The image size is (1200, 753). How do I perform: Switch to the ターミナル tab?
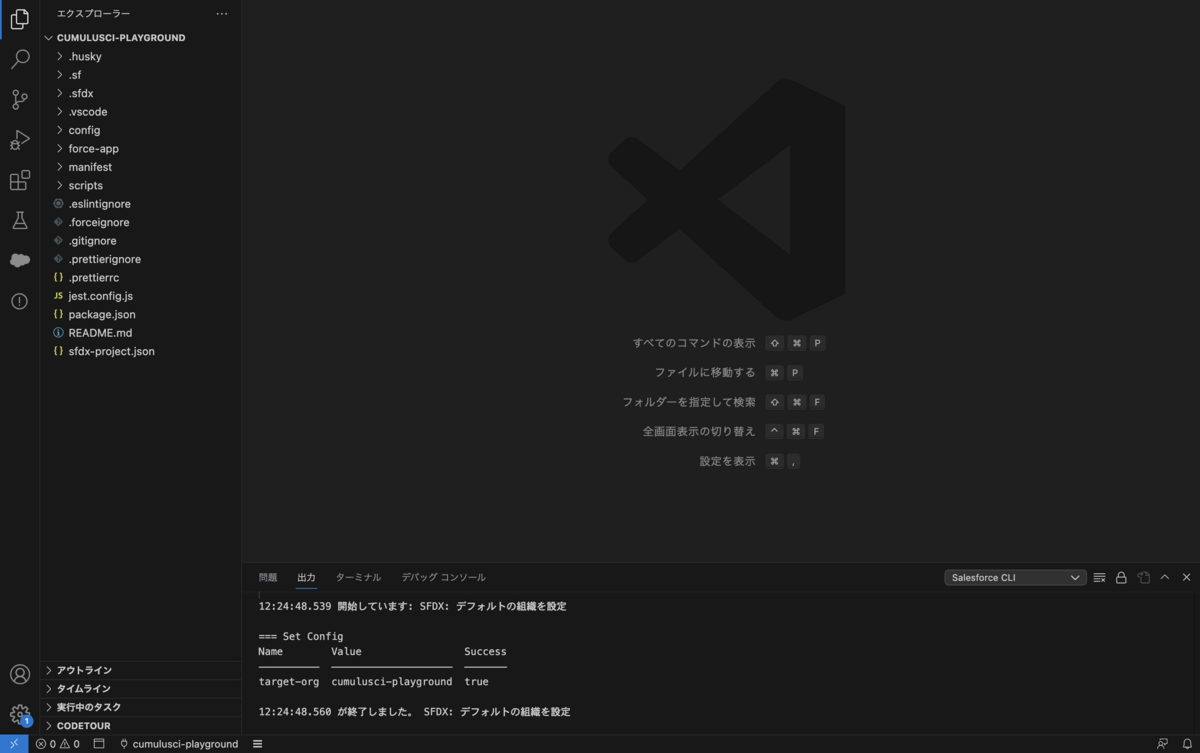358,578
